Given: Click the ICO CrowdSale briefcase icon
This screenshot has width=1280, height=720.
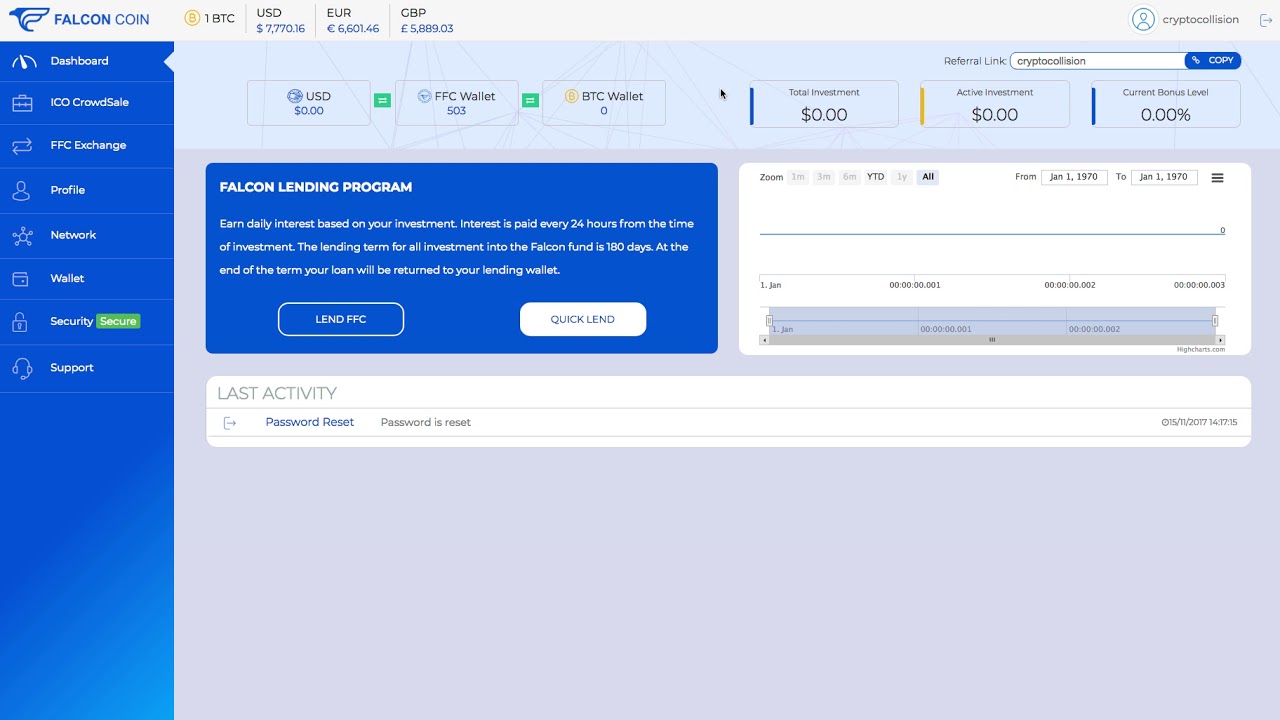Looking at the screenshot, I should (23, 102).
